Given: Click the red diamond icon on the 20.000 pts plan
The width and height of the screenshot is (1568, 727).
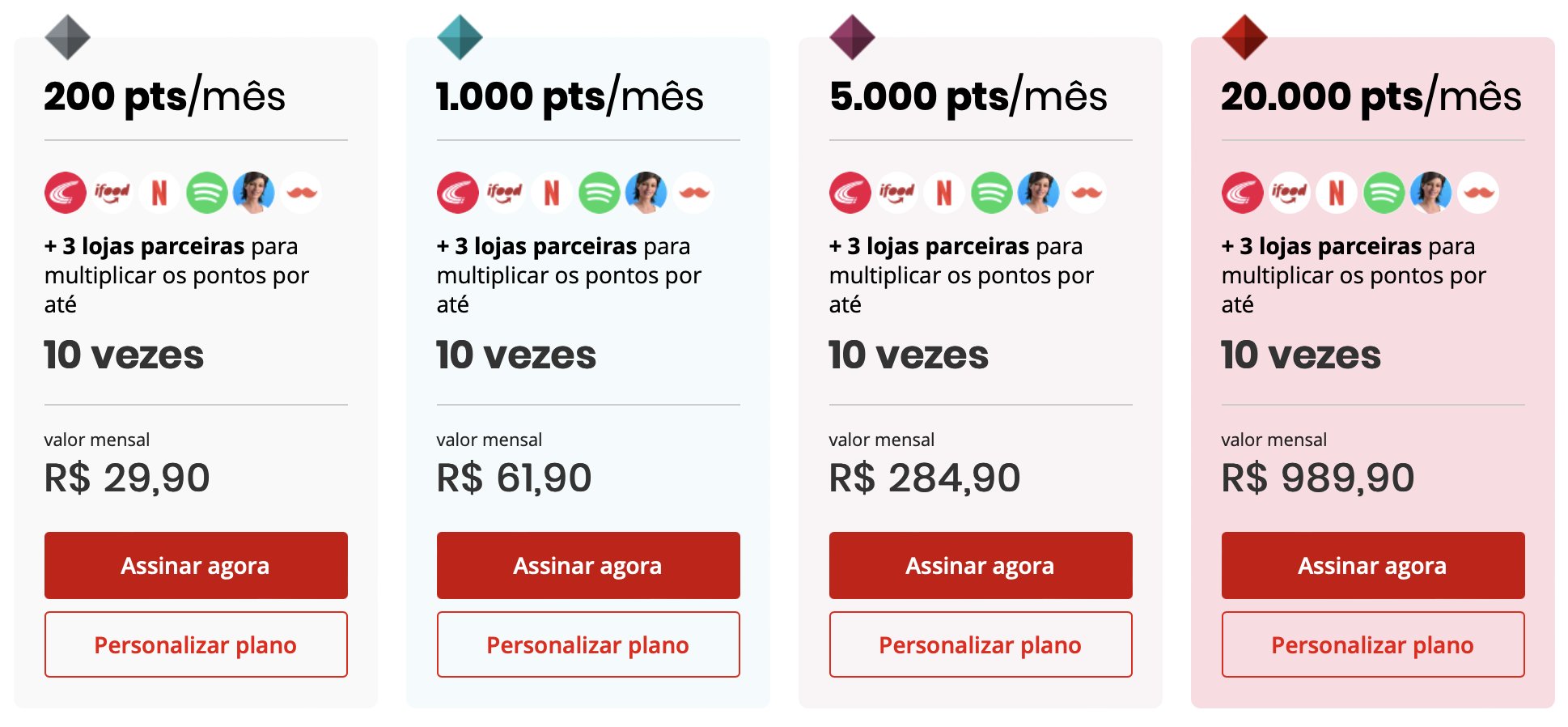Looking at the screenshot, I should pos(1244,37).
